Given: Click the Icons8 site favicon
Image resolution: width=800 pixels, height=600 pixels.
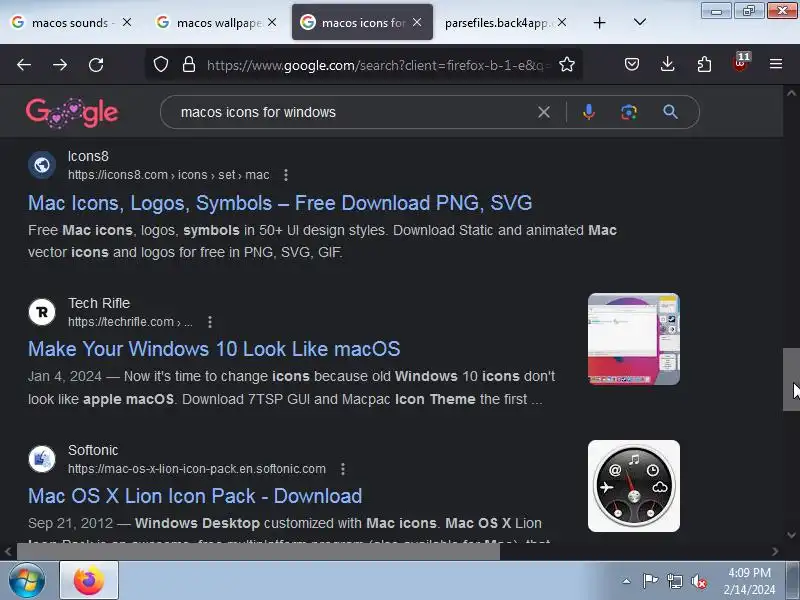Looking at the screenshot, I should (x=42, y=165).
